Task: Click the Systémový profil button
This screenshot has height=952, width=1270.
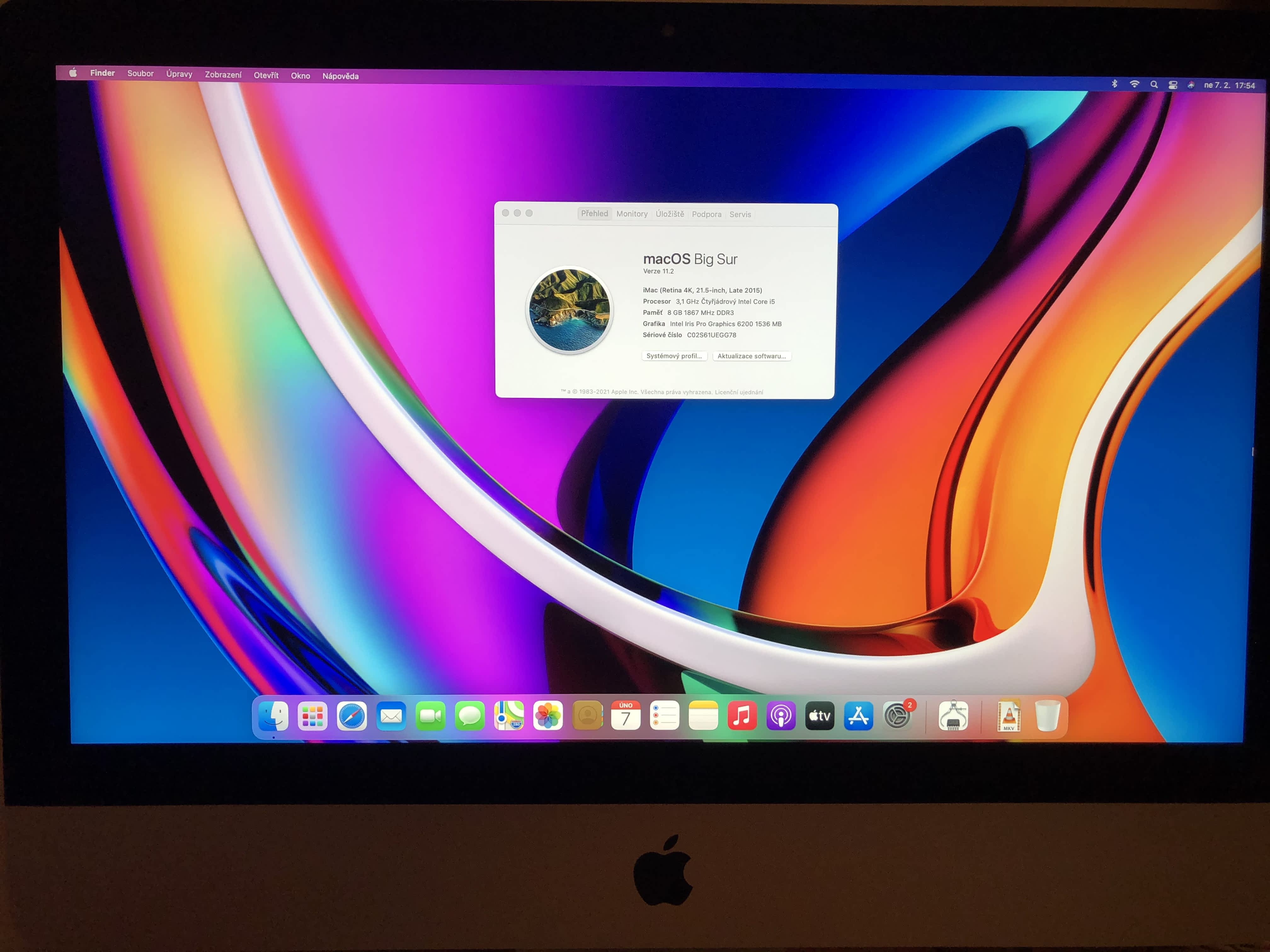Action: point(674,356)
